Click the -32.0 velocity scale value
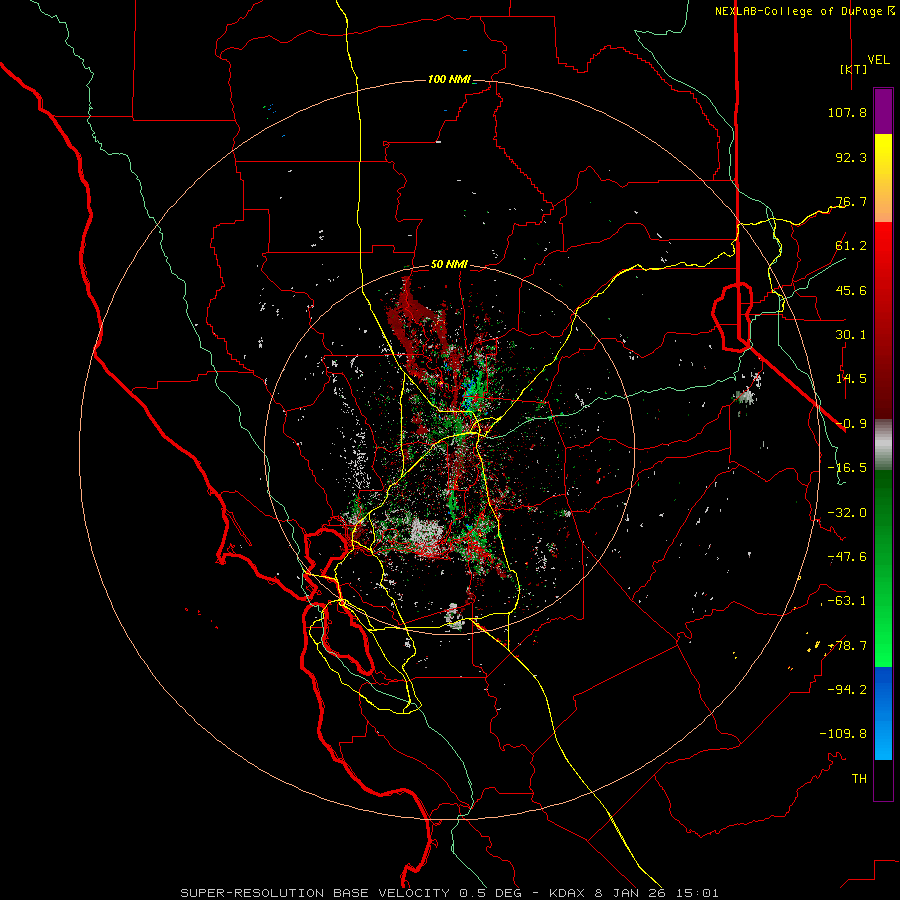900x900 pixels. (847, 513)
